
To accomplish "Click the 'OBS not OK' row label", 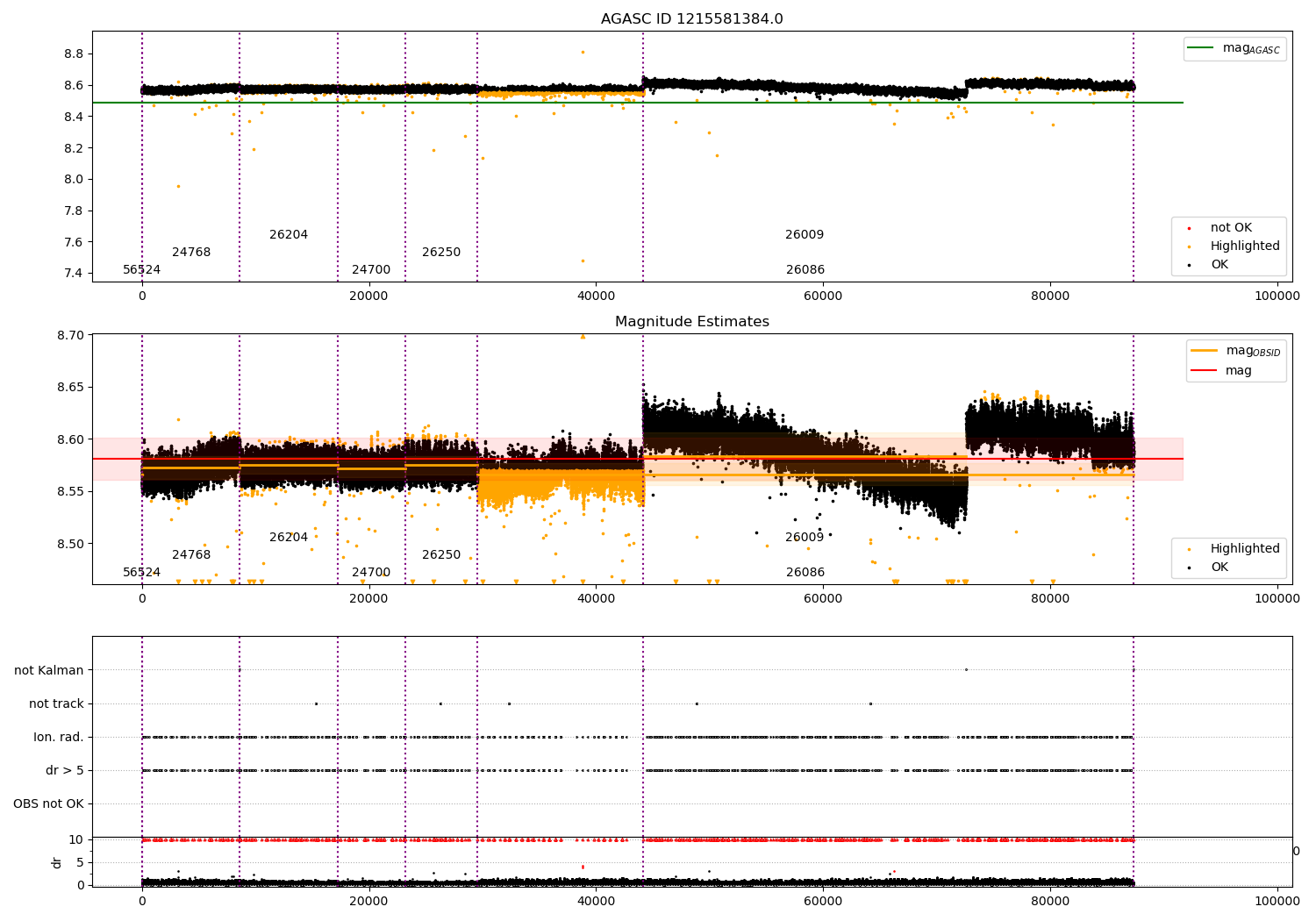I will point(48,804).
